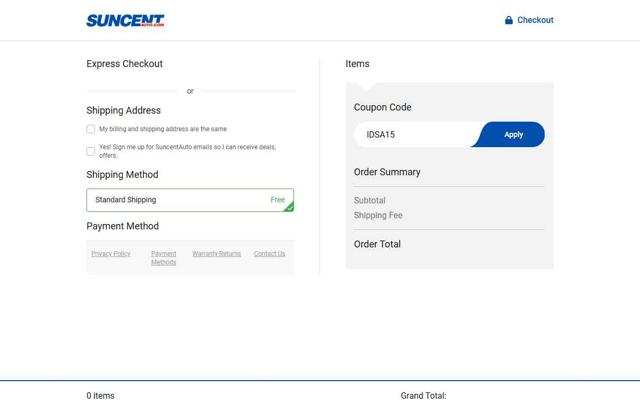Click the Order Total label
This screenshot has width=640, height=411.
[377, 244]
